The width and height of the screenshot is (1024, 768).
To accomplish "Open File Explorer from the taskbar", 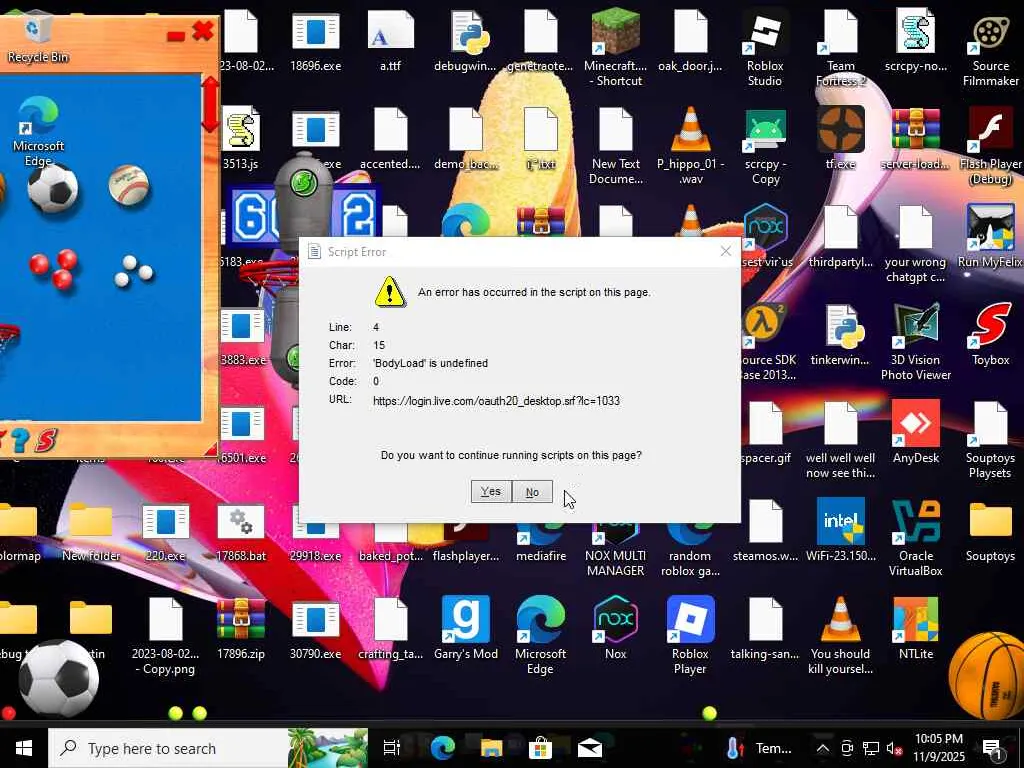I will (x=491, y=748).
